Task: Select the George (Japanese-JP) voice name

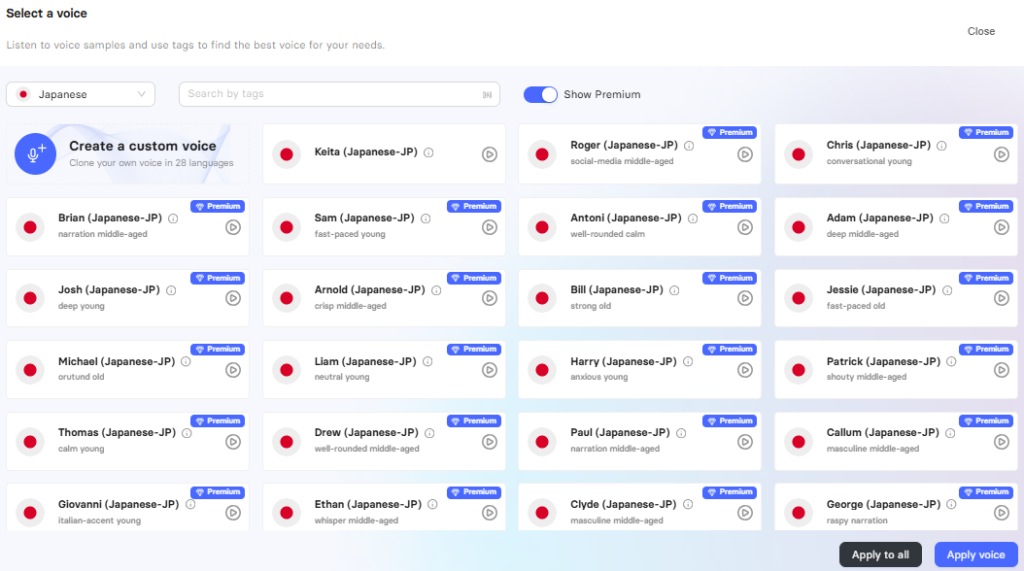Action: click(883, 504)
